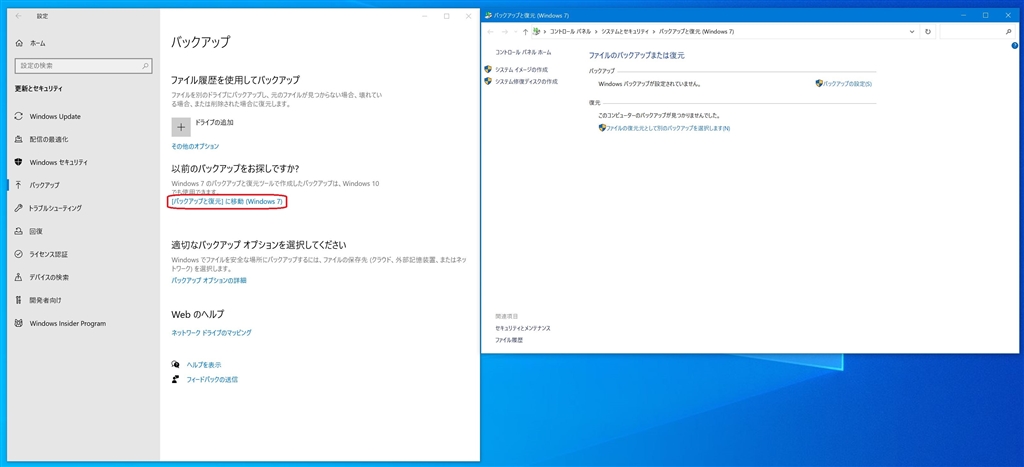1024x467 pixels.
Task: Click the フィードバックの送信 person icon
Action: tap(175, 379)
